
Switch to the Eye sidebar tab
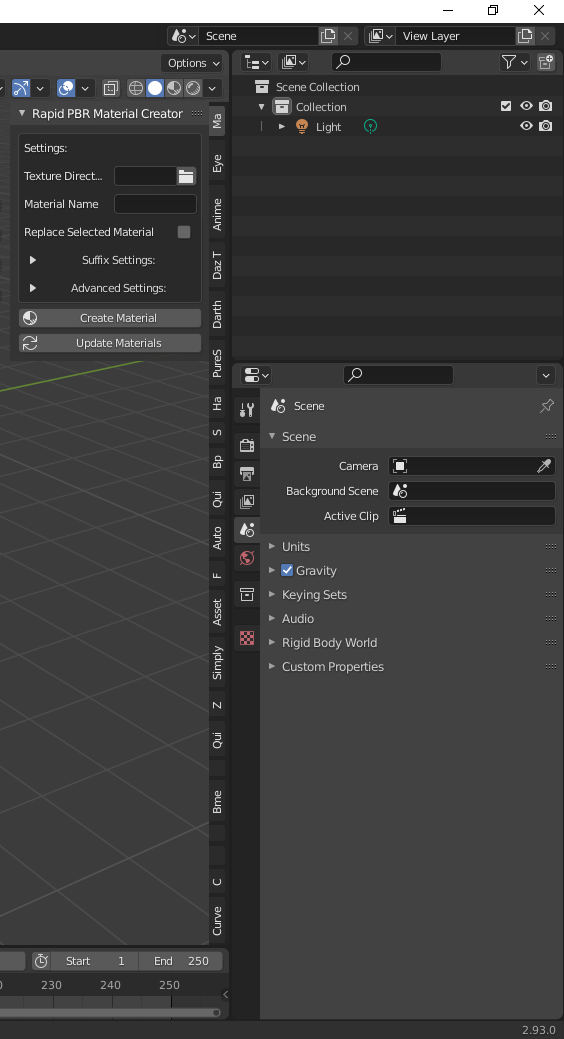(x=217, y=163)
